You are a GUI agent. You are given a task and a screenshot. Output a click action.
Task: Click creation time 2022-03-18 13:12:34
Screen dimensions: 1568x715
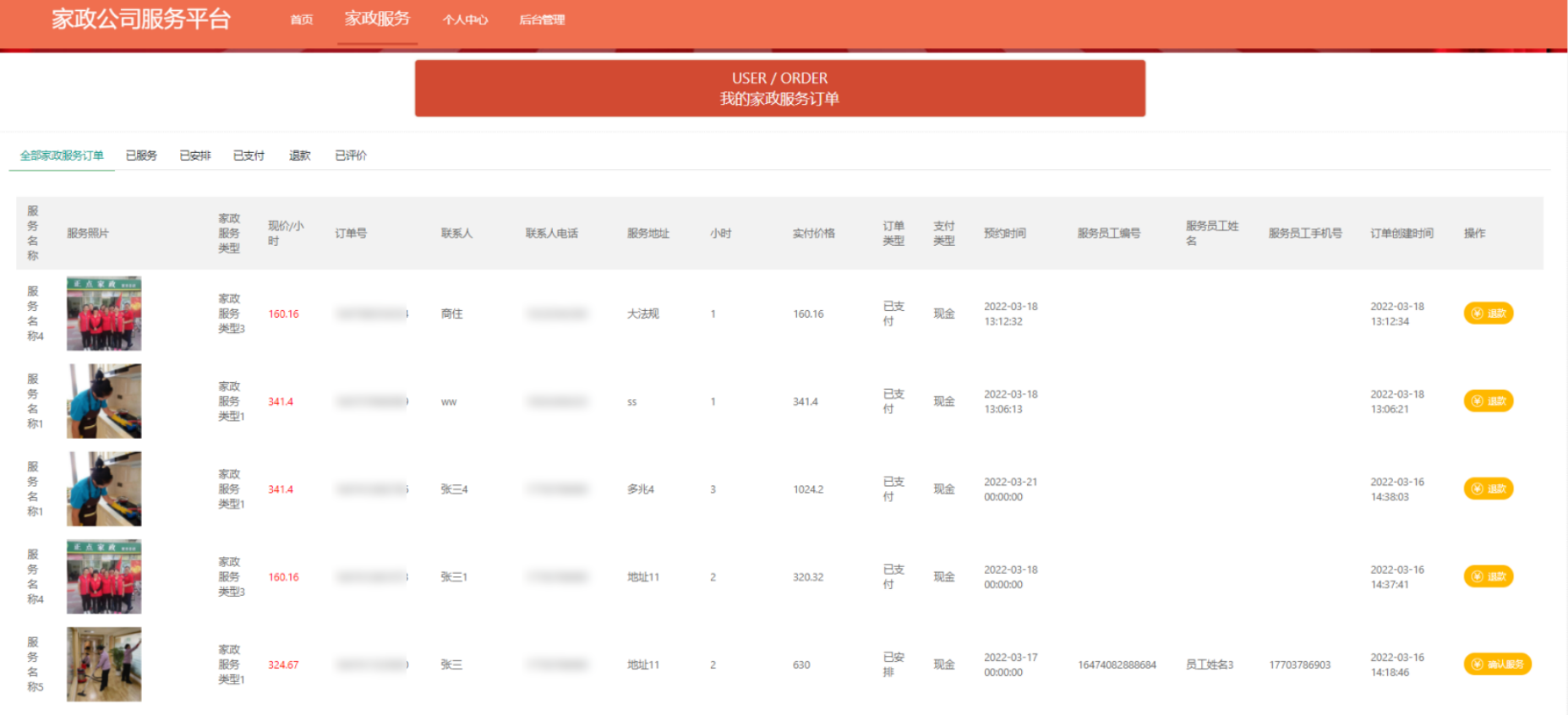tap(1397, 314)
